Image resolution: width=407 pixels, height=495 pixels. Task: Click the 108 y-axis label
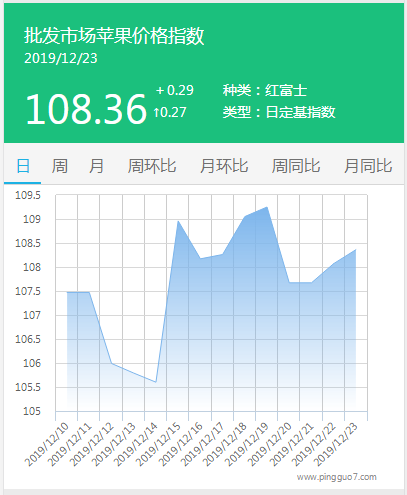coord(32,267)
